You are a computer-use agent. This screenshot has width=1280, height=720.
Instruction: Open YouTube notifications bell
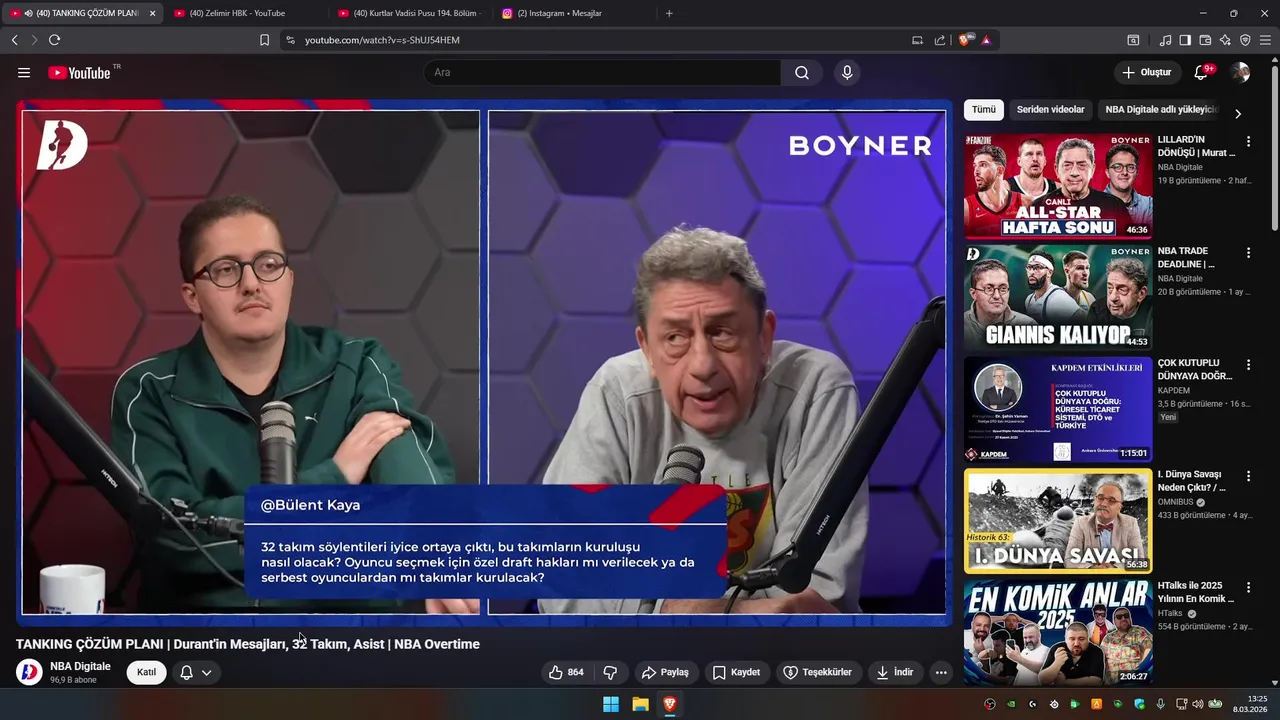tap(1202, 73)
